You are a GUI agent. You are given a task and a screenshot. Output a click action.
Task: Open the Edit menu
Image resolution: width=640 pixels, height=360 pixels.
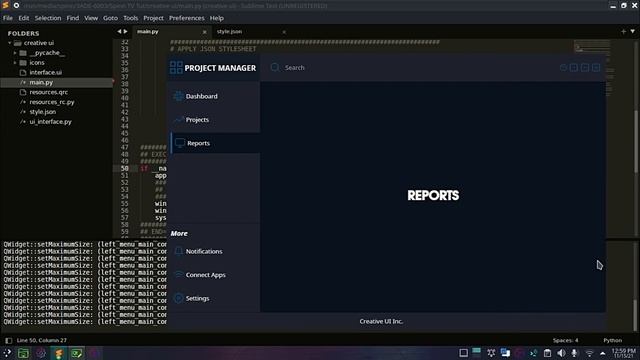24,18
